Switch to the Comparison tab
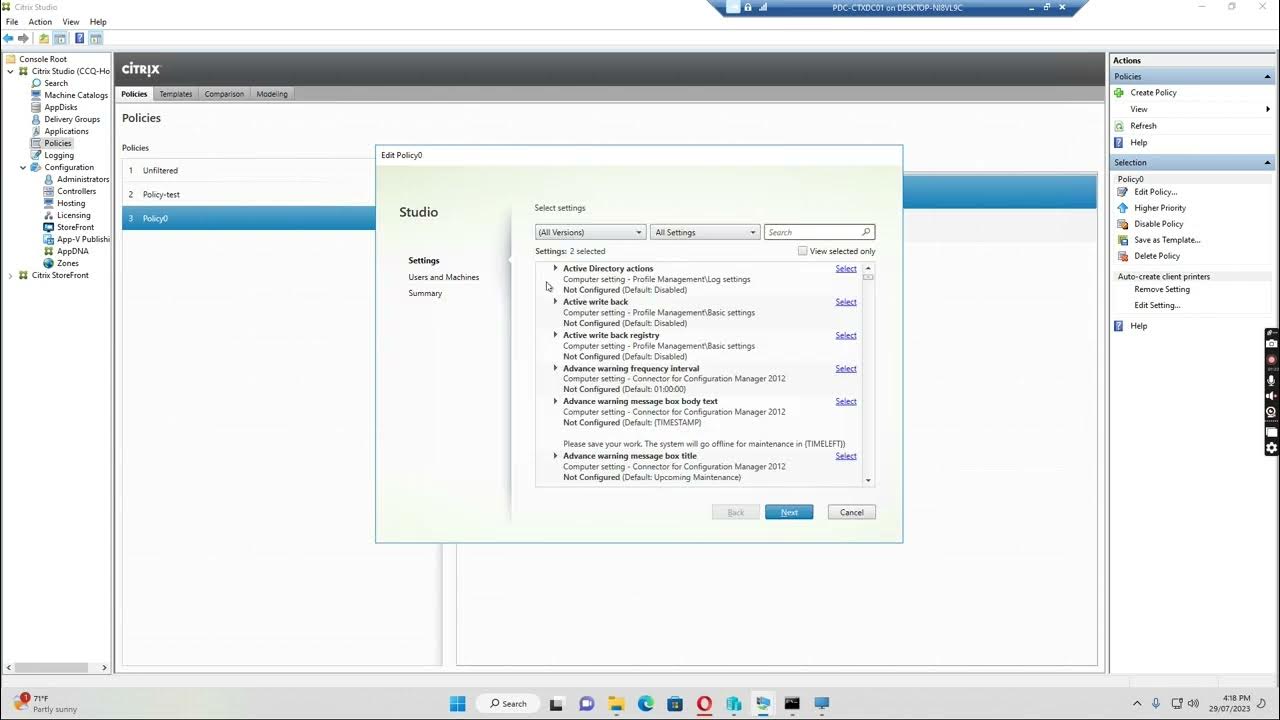1280x720 pixels. tap(224, 94)
